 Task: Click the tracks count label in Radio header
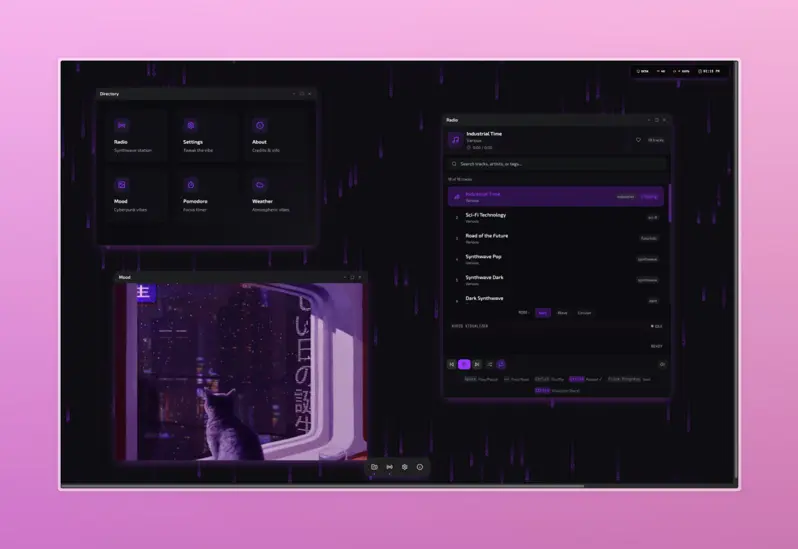point(656,140)
